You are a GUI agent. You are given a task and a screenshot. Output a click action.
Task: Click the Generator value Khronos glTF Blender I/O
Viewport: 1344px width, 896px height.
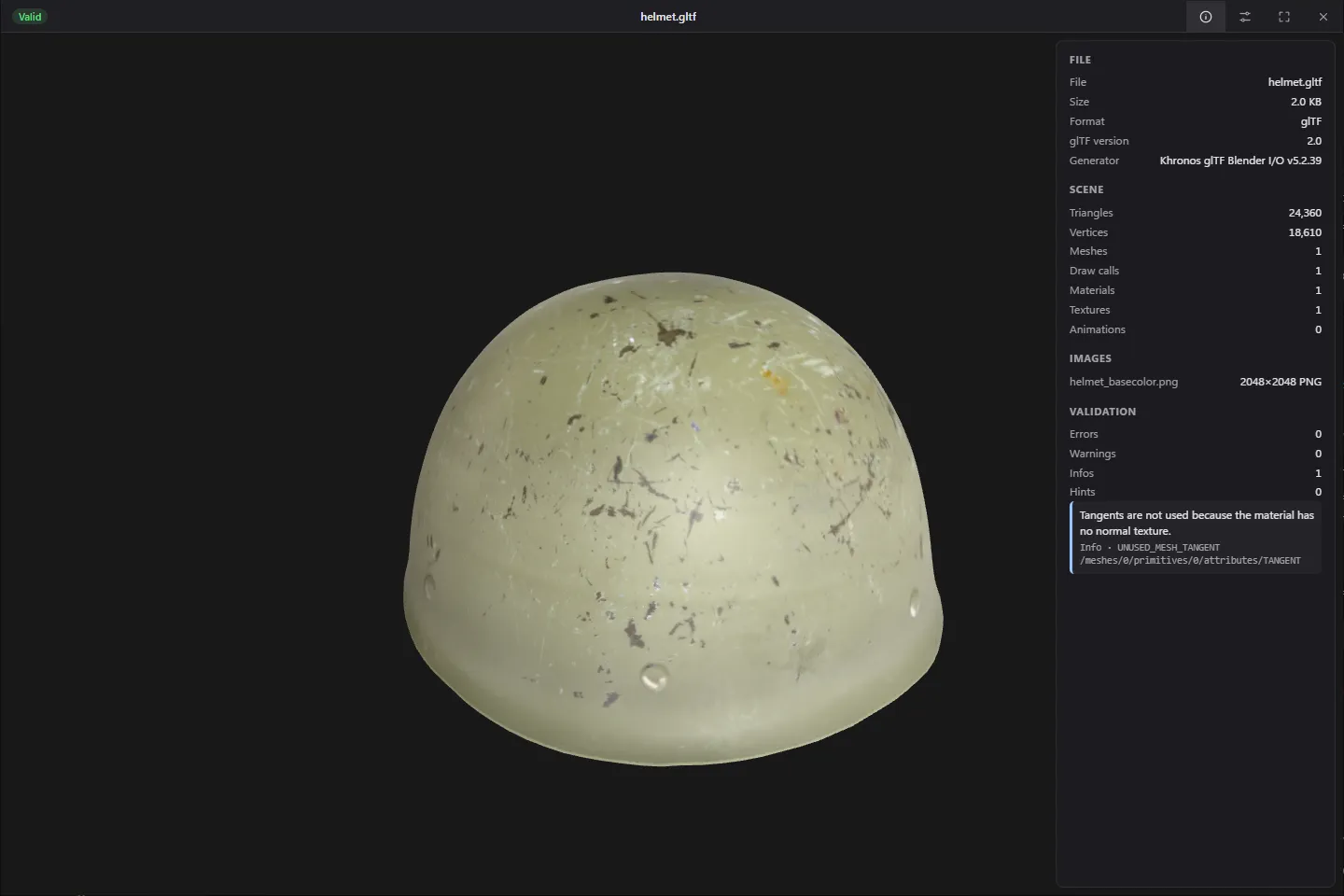(1240, 161)
